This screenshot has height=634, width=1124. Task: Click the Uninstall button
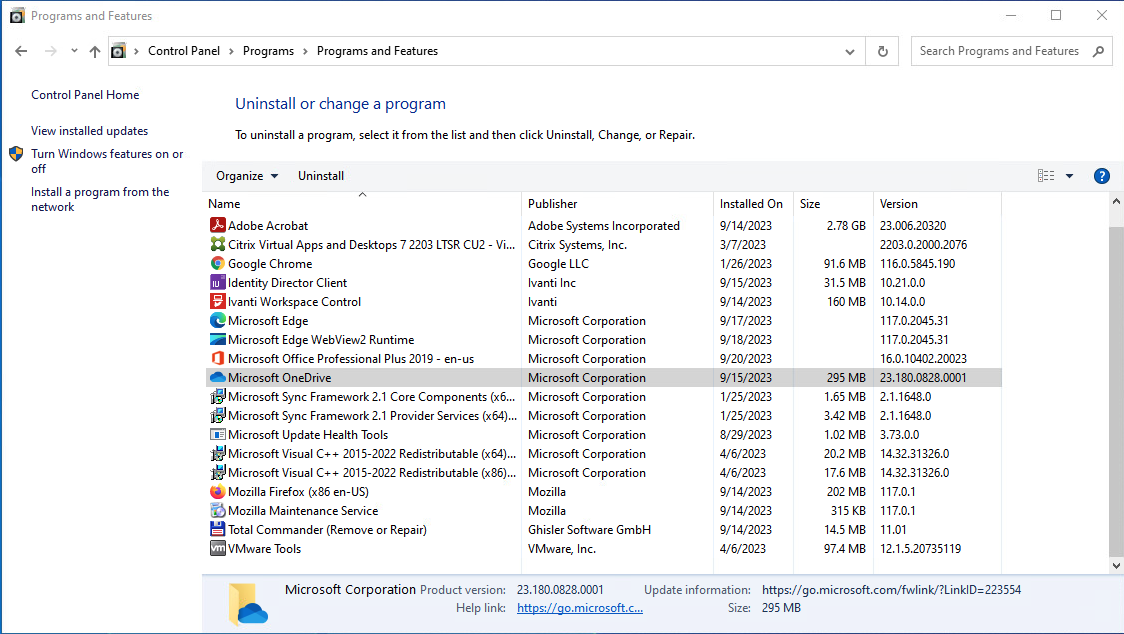click(x=320, y=176)
